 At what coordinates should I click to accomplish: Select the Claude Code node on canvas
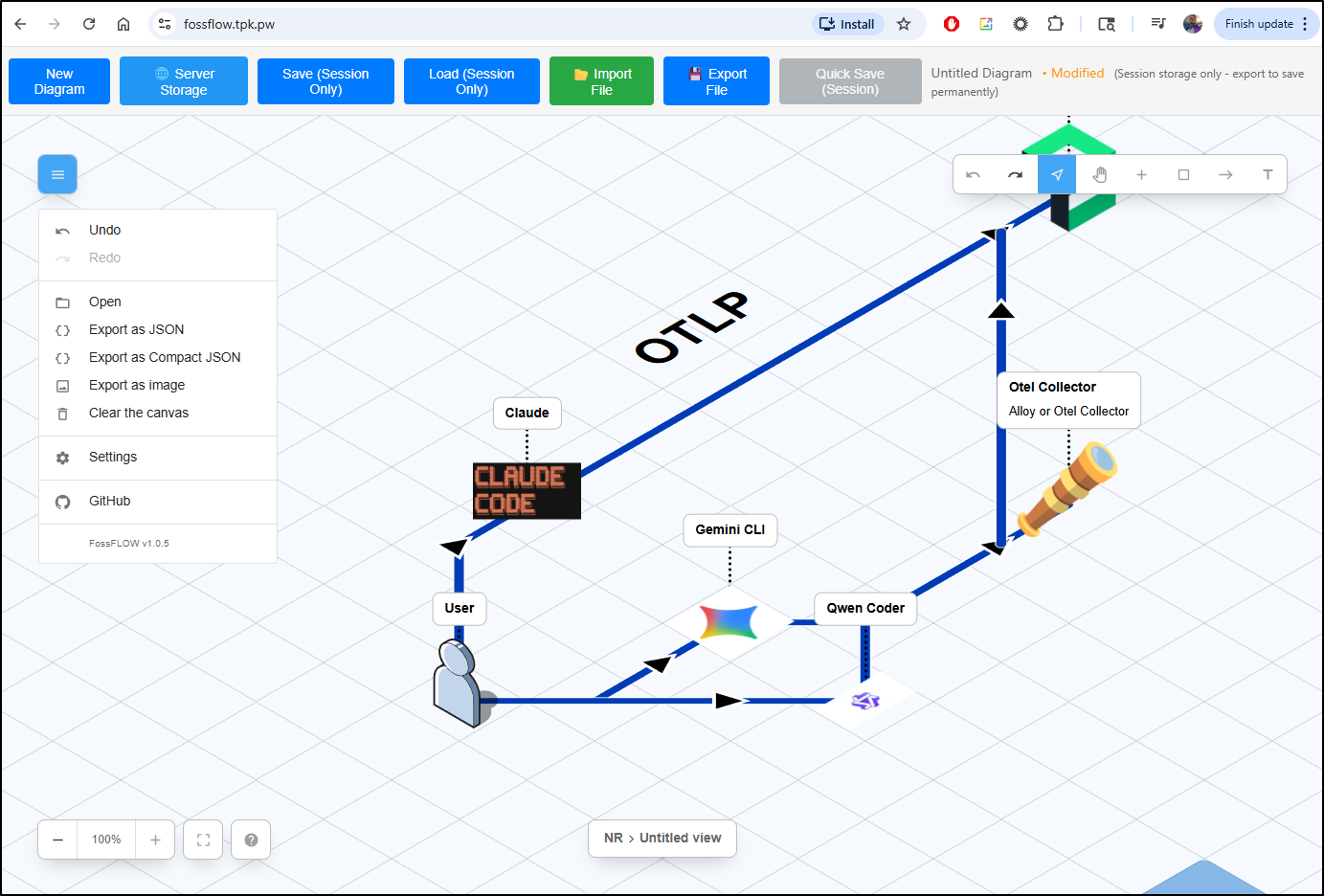coord(527,490)
